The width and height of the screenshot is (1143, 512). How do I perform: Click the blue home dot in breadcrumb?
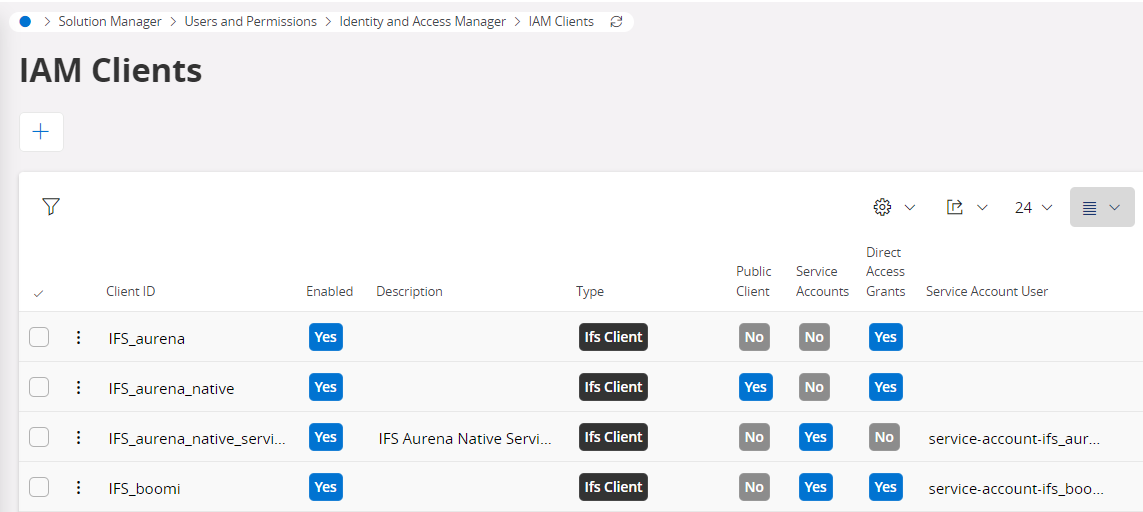pyautogui.click(x=25, y=21)
